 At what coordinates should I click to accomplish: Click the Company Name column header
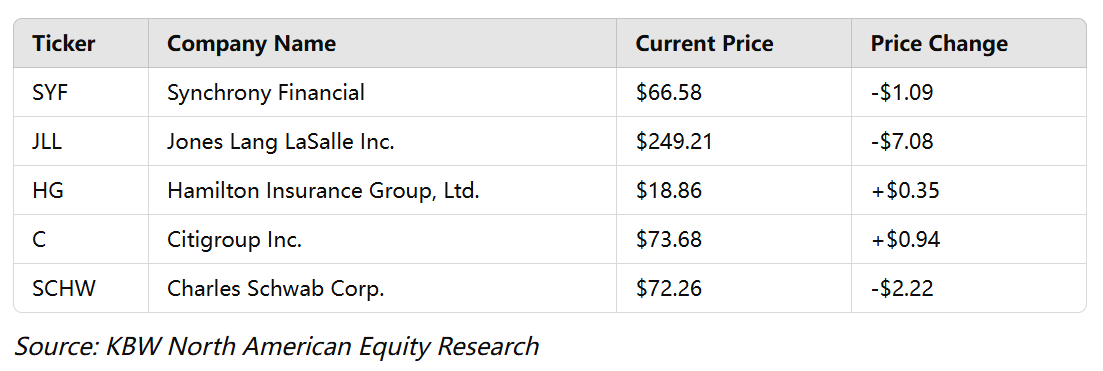(383, 44)
